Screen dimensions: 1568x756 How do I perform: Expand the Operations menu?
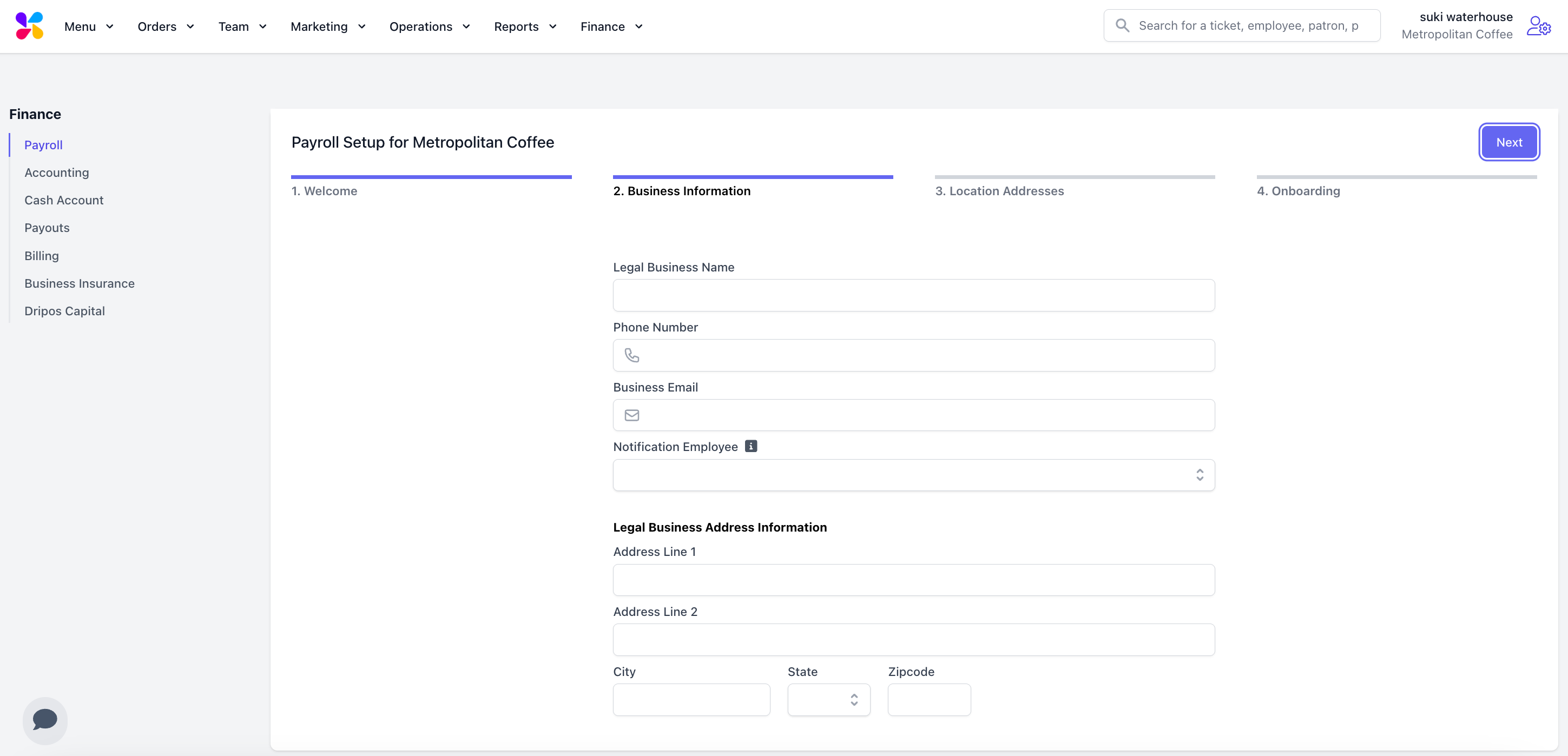429,26
